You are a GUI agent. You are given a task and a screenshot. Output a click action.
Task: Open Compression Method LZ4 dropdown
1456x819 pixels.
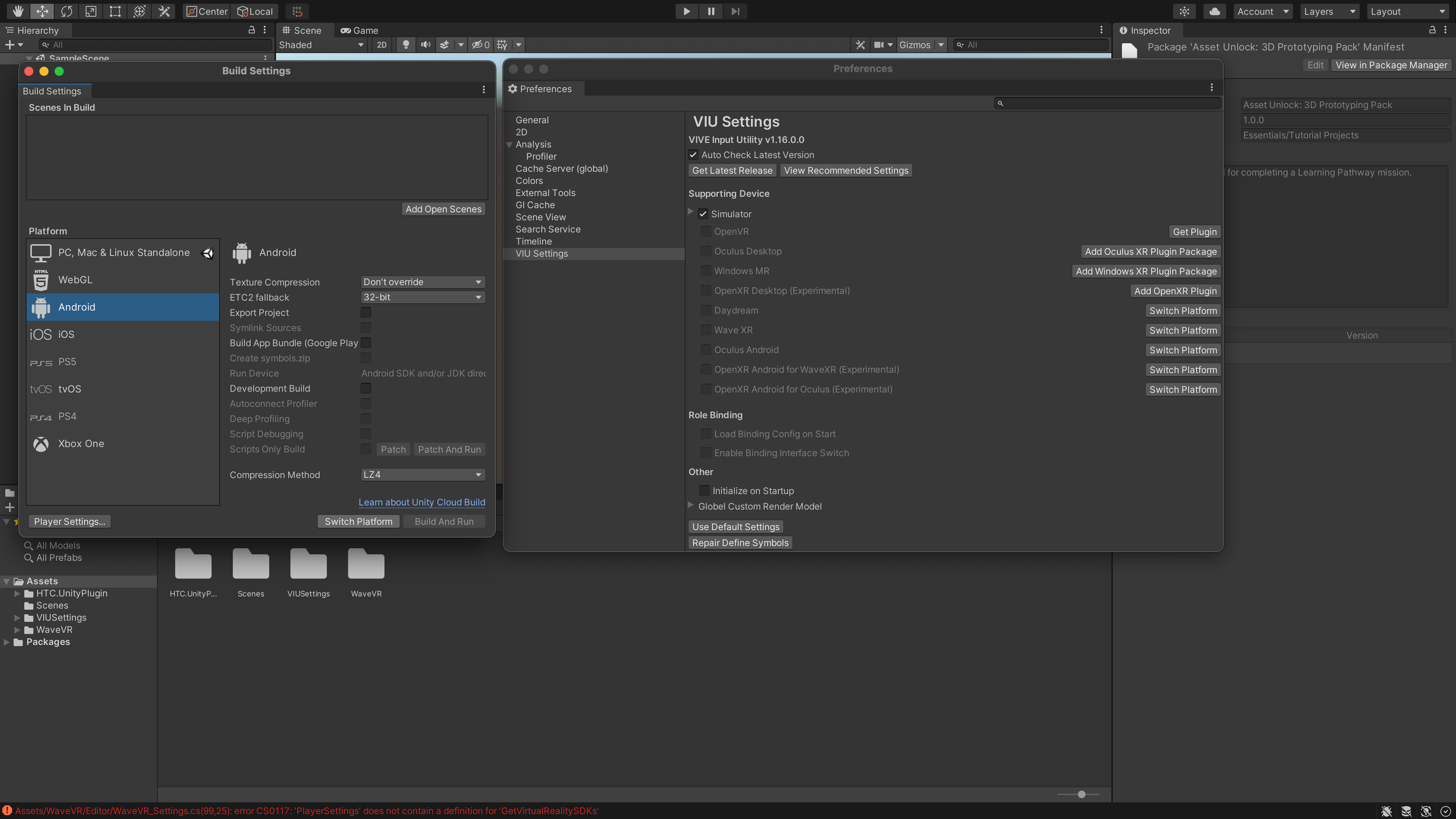tap(422, 475)
